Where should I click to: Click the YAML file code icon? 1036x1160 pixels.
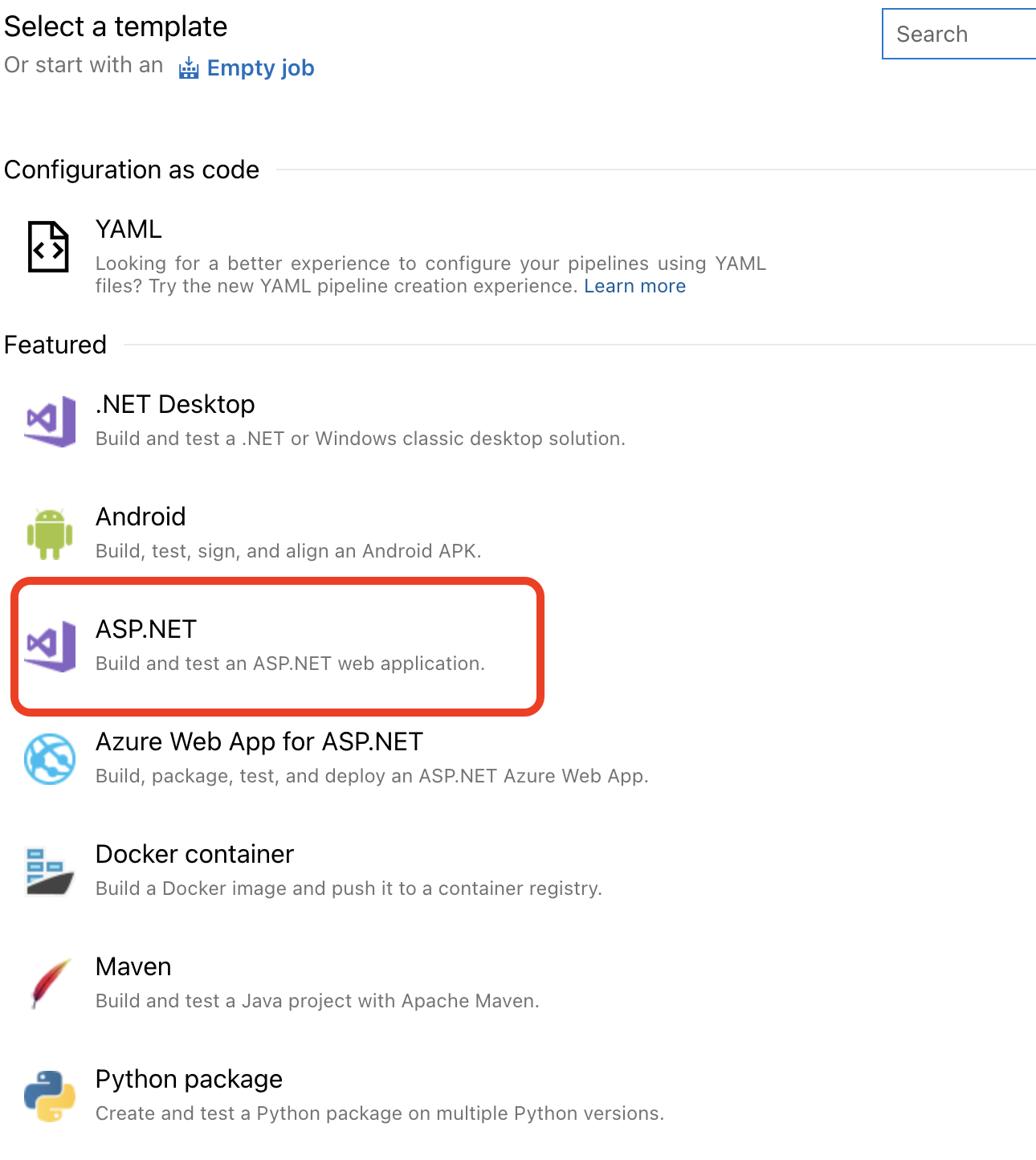[x=48, y=247]
